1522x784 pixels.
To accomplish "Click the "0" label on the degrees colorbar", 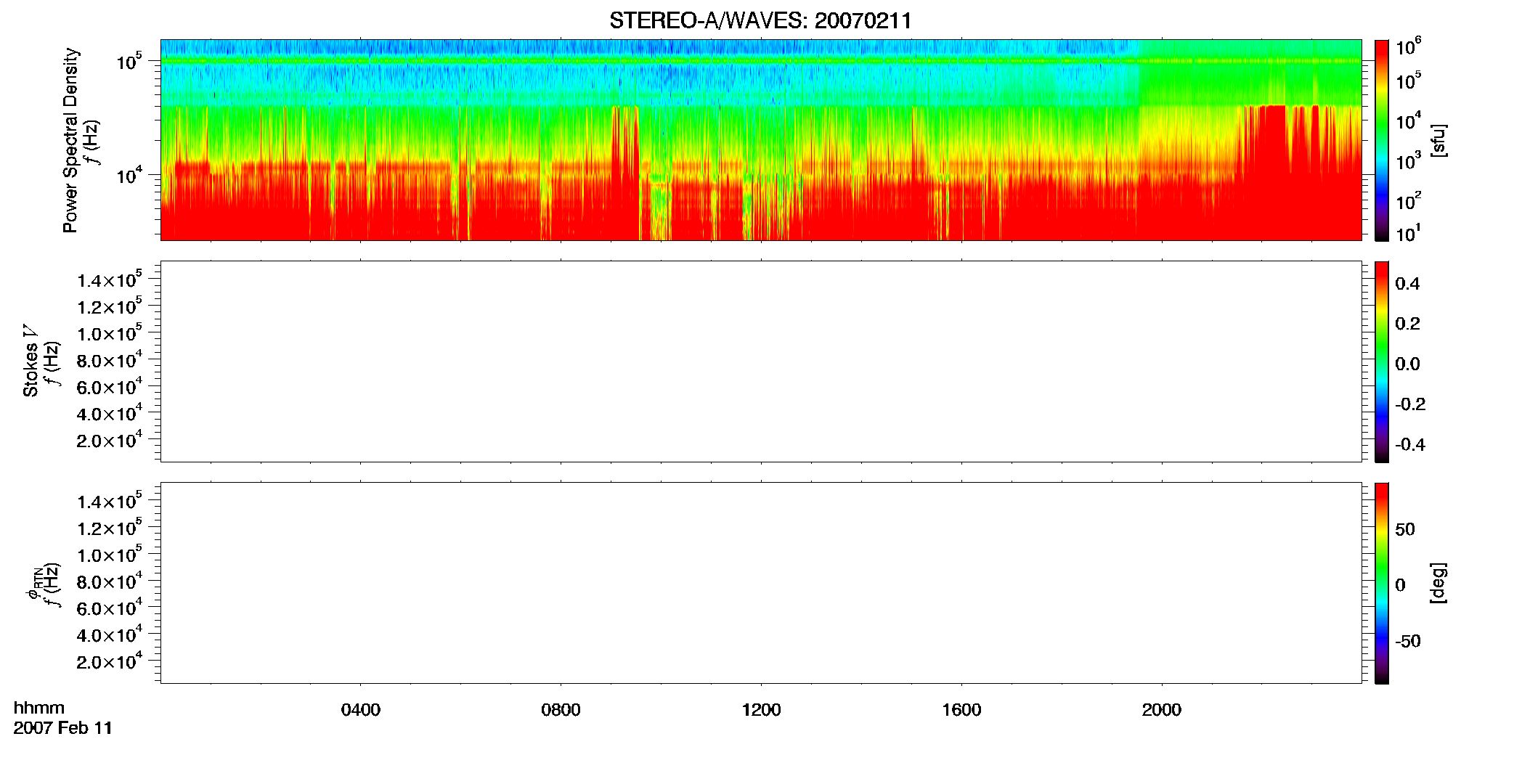I will (1400, 585).
